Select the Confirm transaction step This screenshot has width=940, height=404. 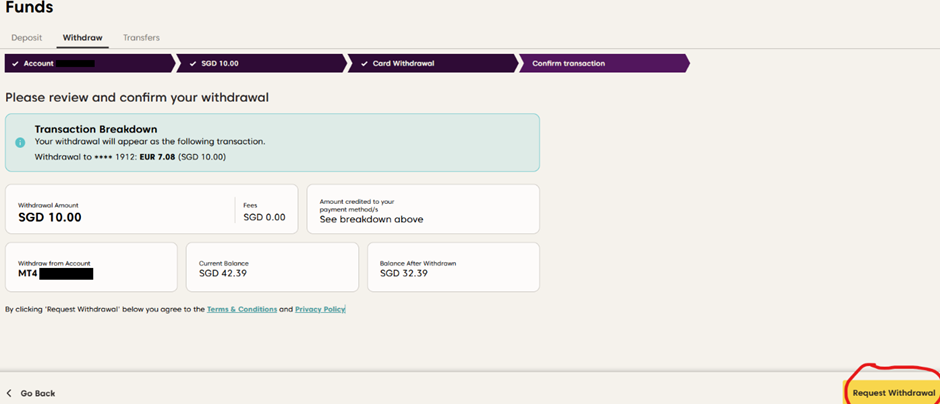tap(568, 63)
